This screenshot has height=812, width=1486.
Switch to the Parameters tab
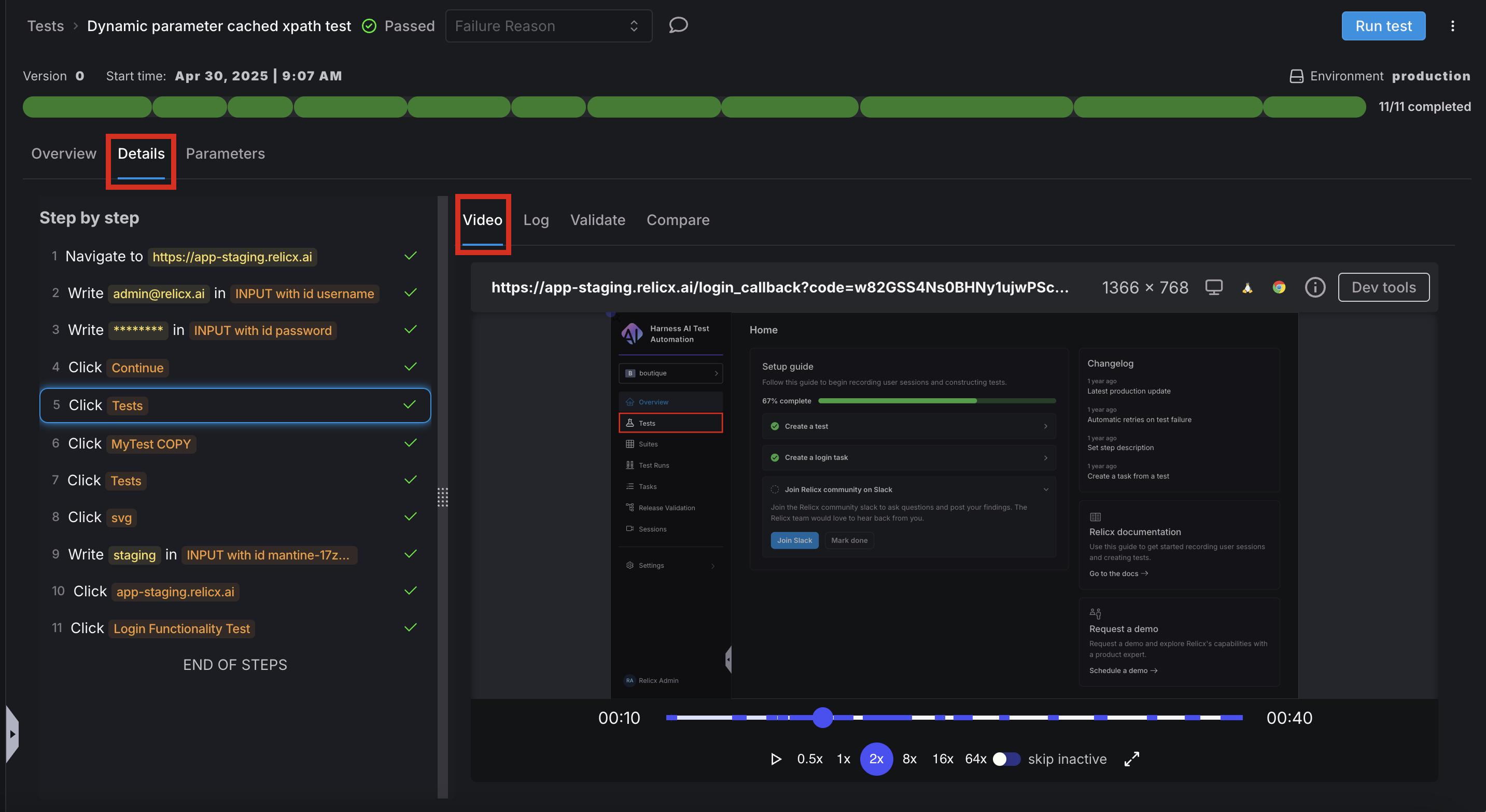pos(225,153)
